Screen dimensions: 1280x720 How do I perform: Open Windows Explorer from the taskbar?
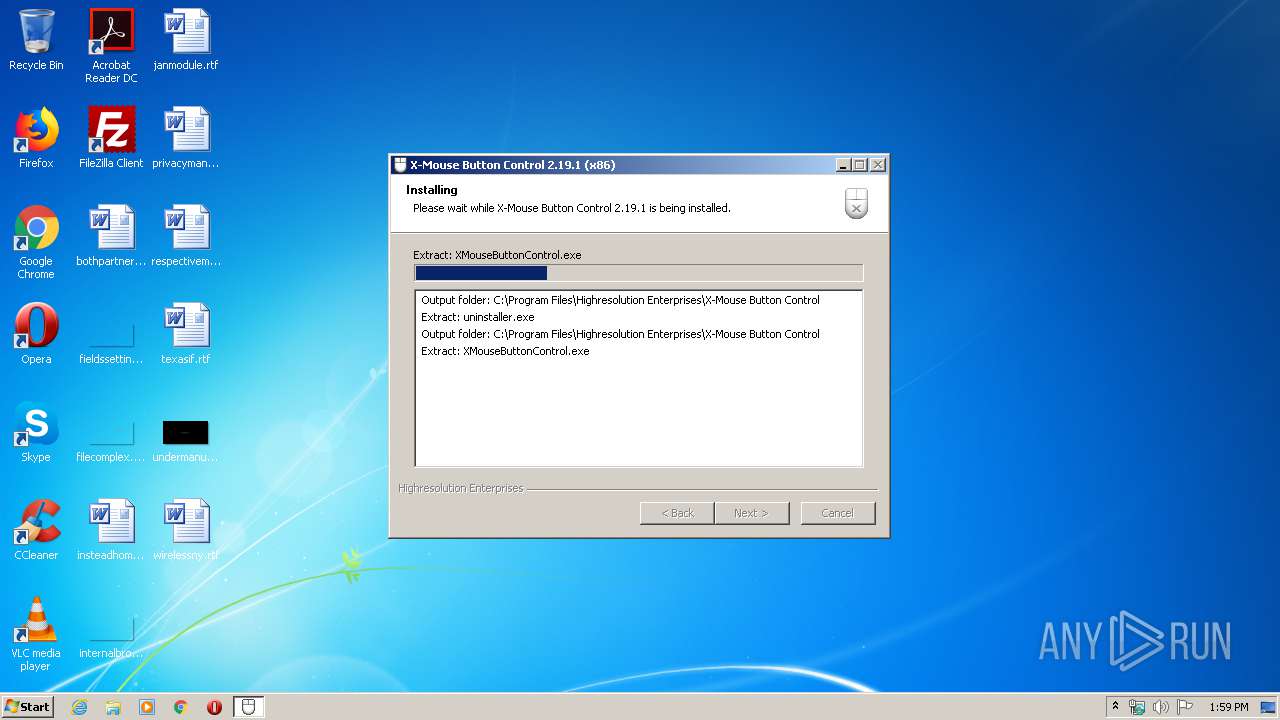click(113, 707)
